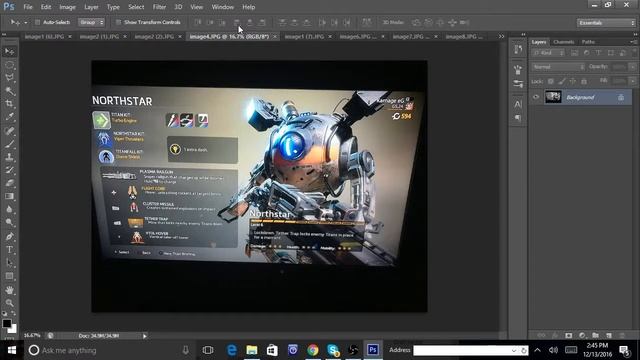
Task: Select the Zoom tool in the toolbox
Action: tap(9, 303)
